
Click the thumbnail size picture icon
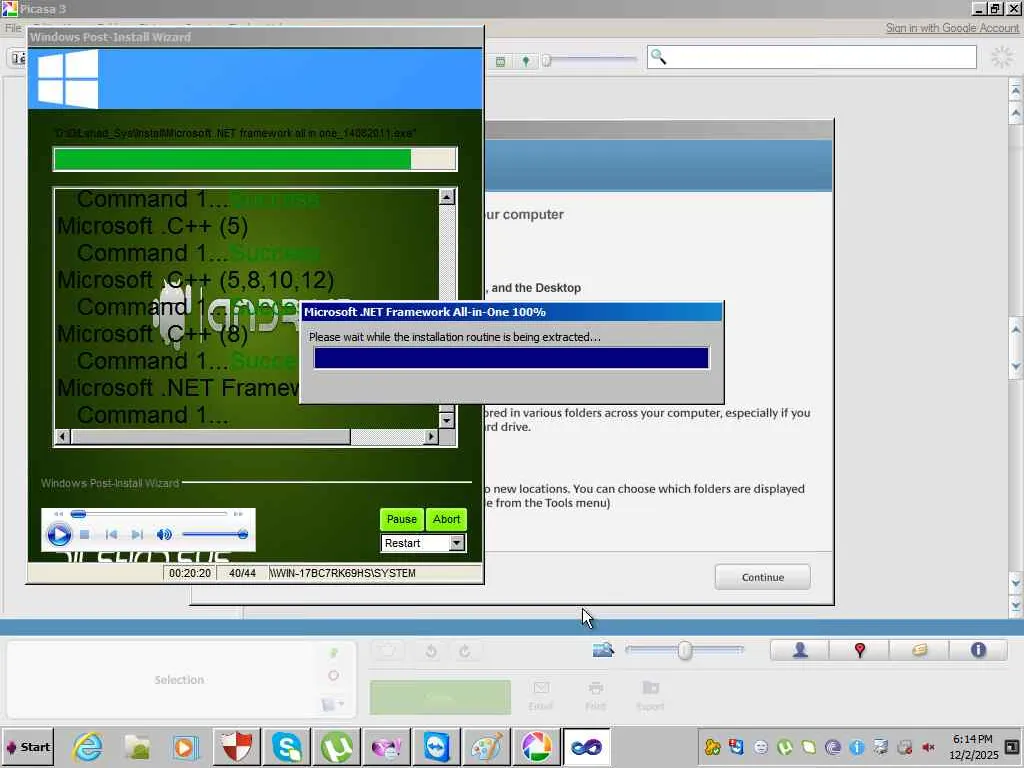click(603, 650)
